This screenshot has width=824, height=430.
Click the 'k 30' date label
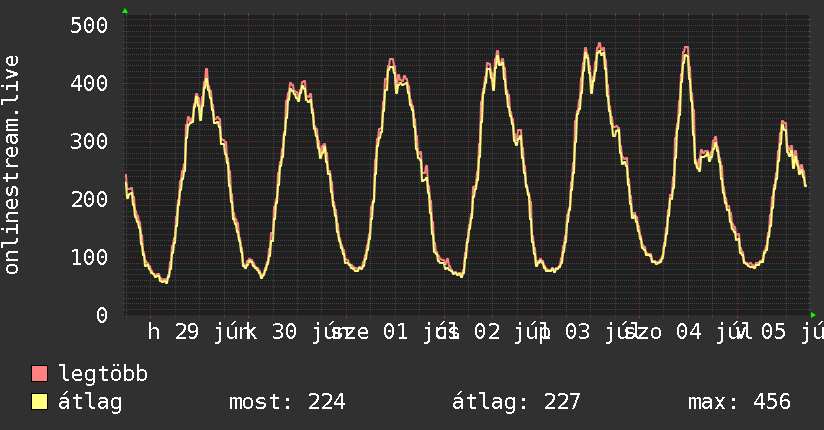271,332
